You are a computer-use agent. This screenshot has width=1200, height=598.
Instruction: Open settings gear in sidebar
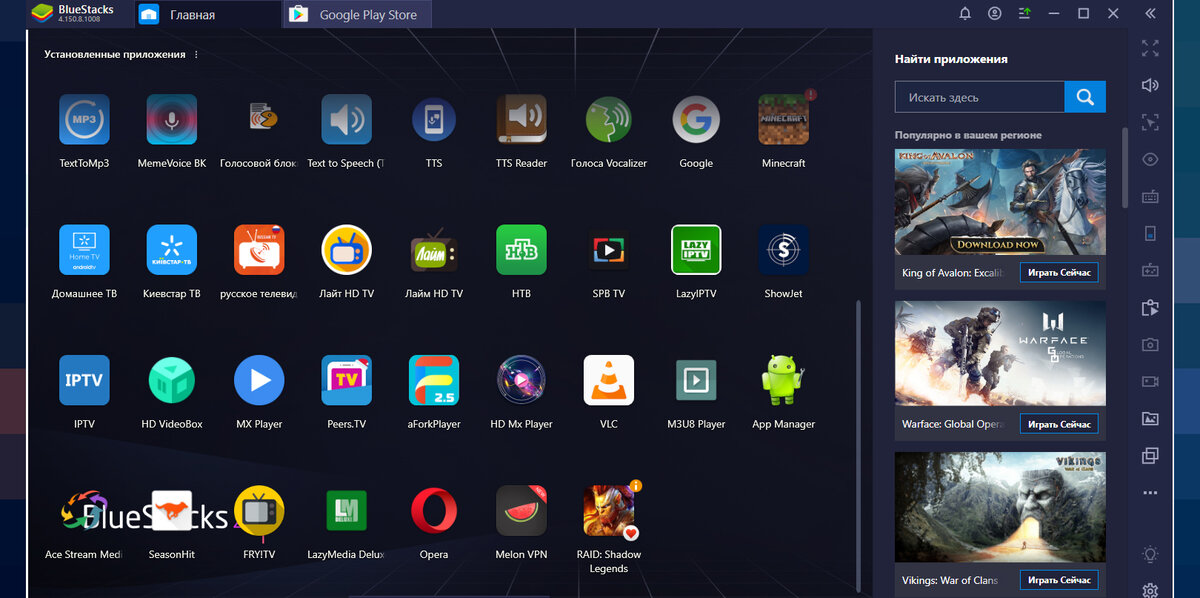[1150, 590]
